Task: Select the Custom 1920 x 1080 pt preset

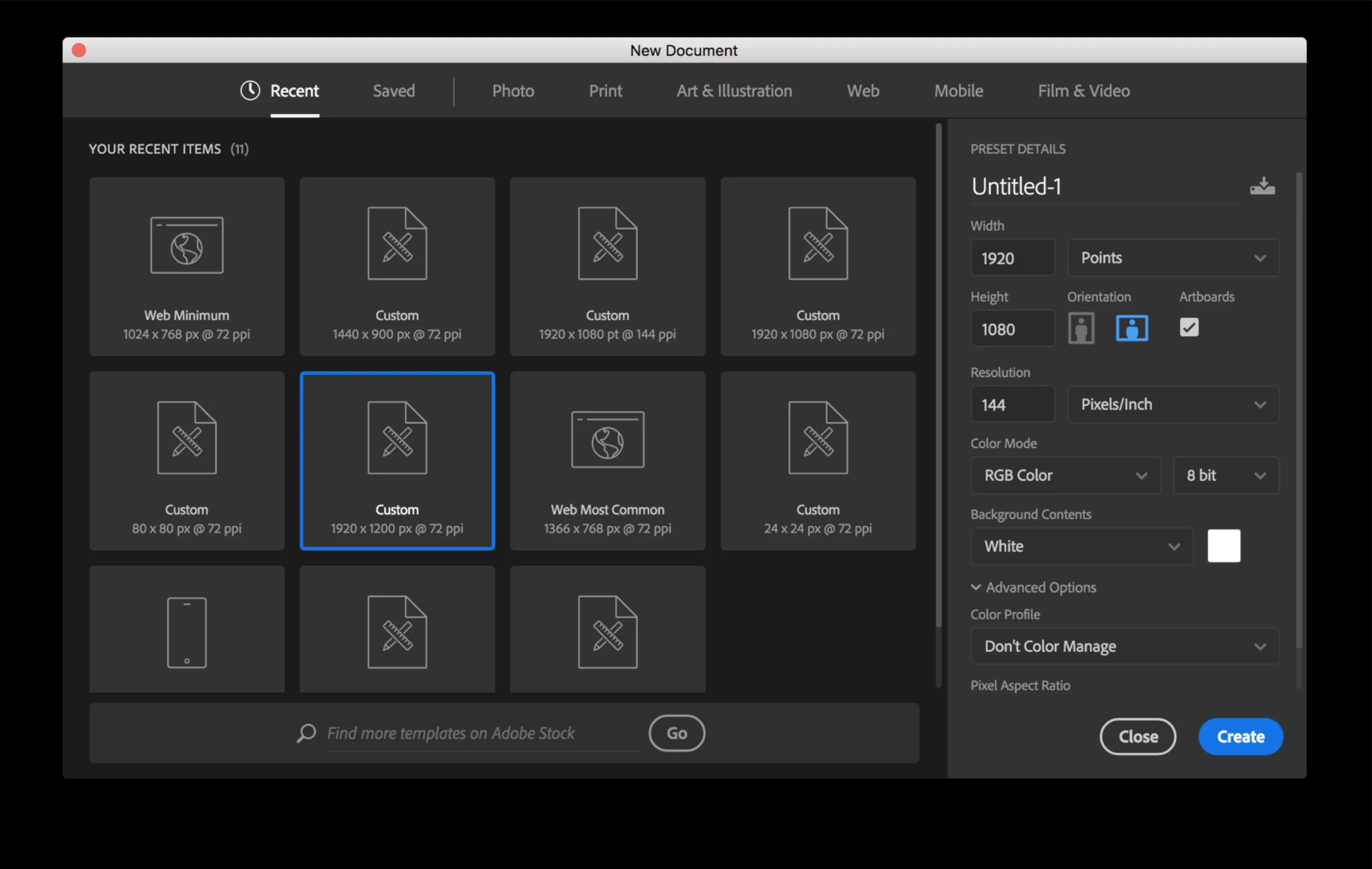Action: pyautogui.click(x=607, y=266)
